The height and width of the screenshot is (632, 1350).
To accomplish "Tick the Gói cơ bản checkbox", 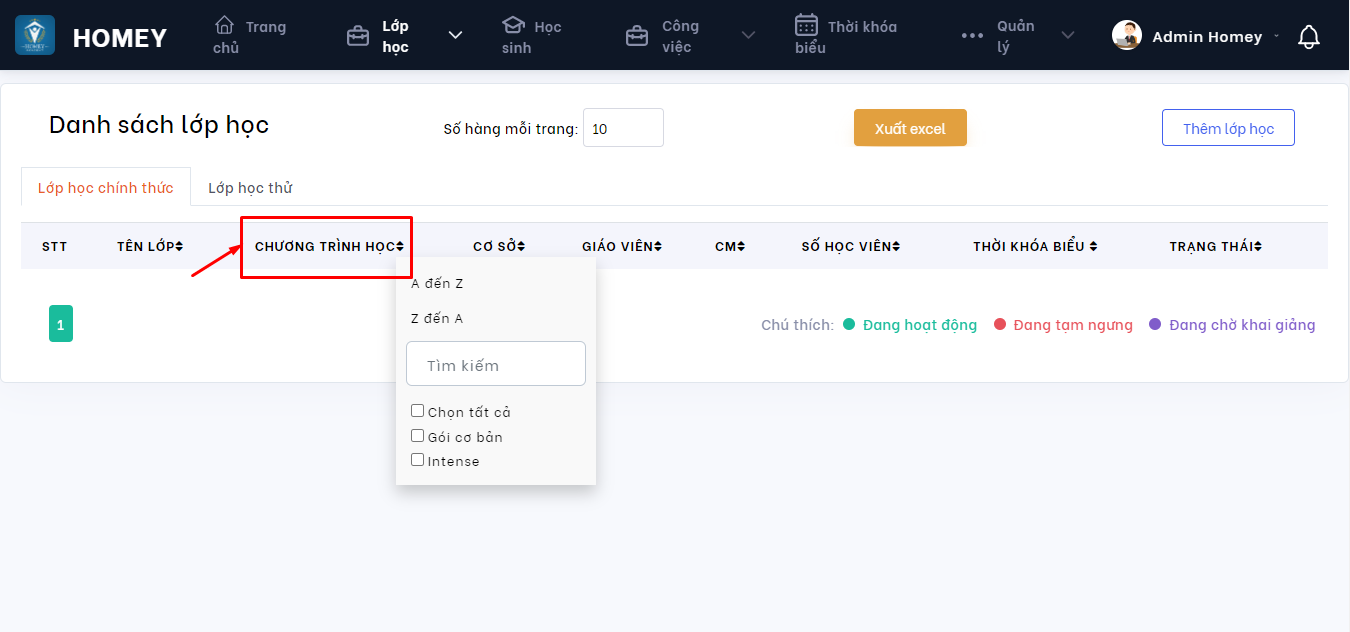I will [x=418, y=436].
